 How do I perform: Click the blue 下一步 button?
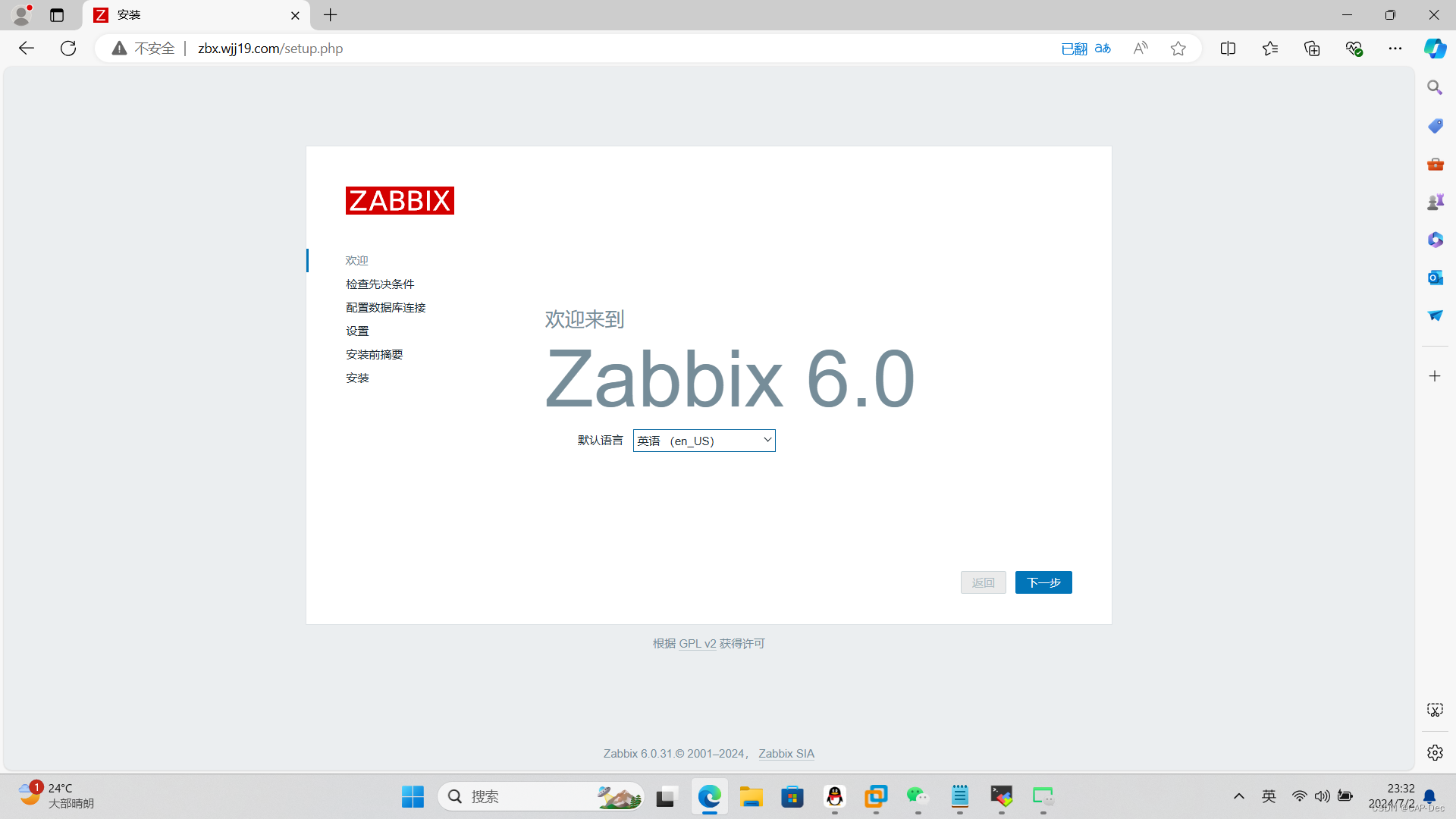coord(1043,582)
